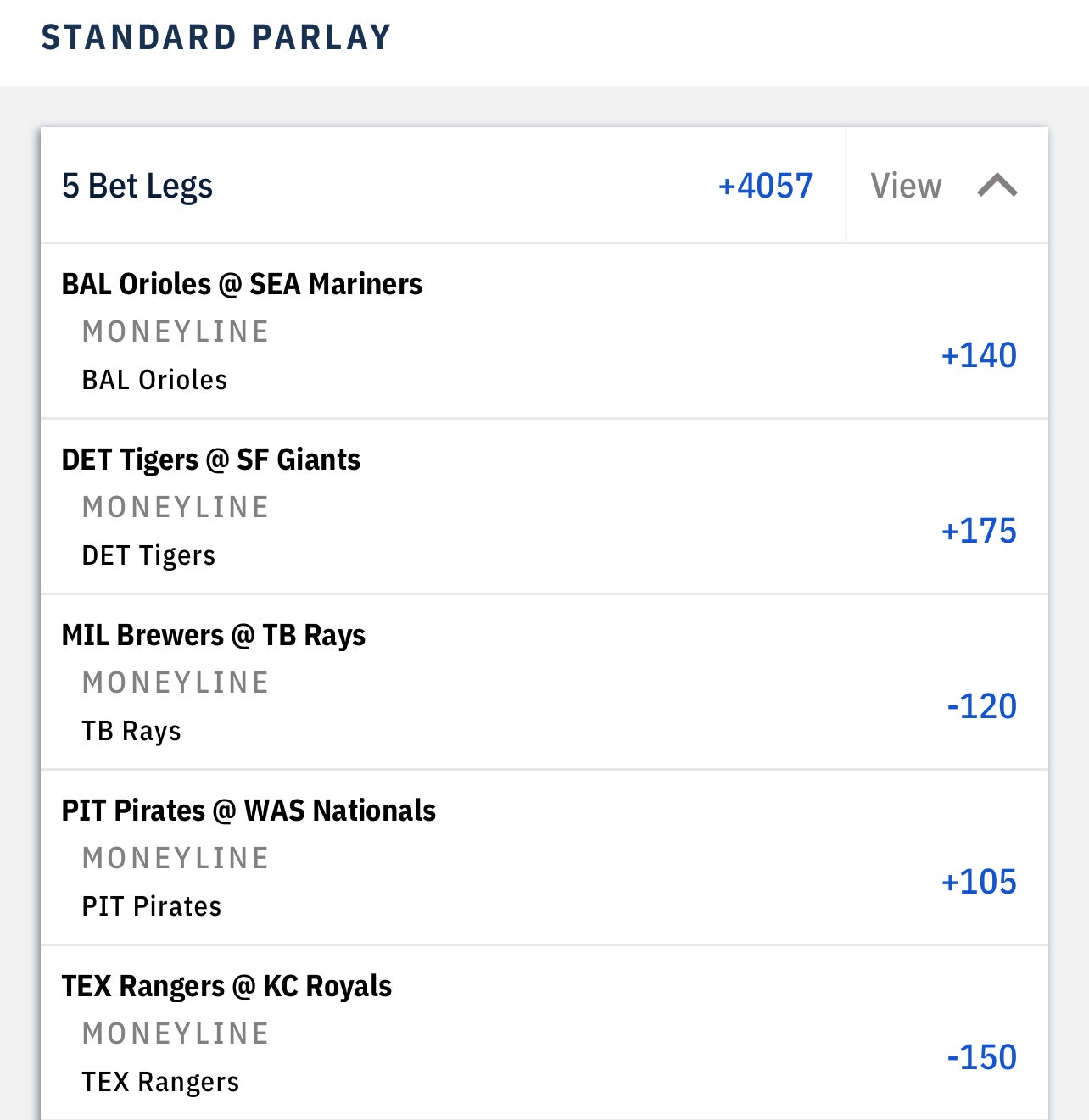Select the DET Tigers moneyline pick

[148, 555]
